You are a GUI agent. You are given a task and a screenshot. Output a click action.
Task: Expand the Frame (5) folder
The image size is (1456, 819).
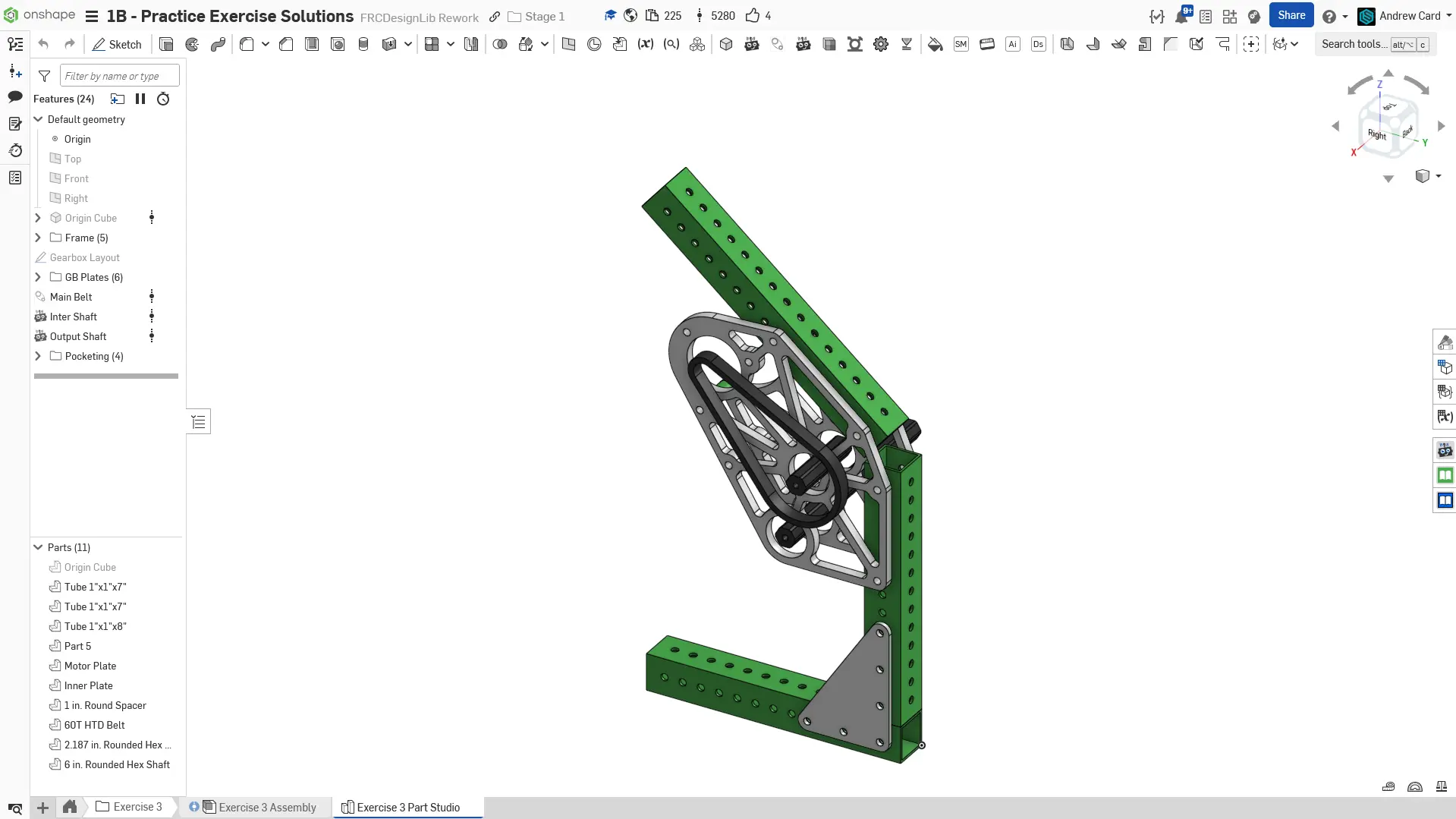38,238
